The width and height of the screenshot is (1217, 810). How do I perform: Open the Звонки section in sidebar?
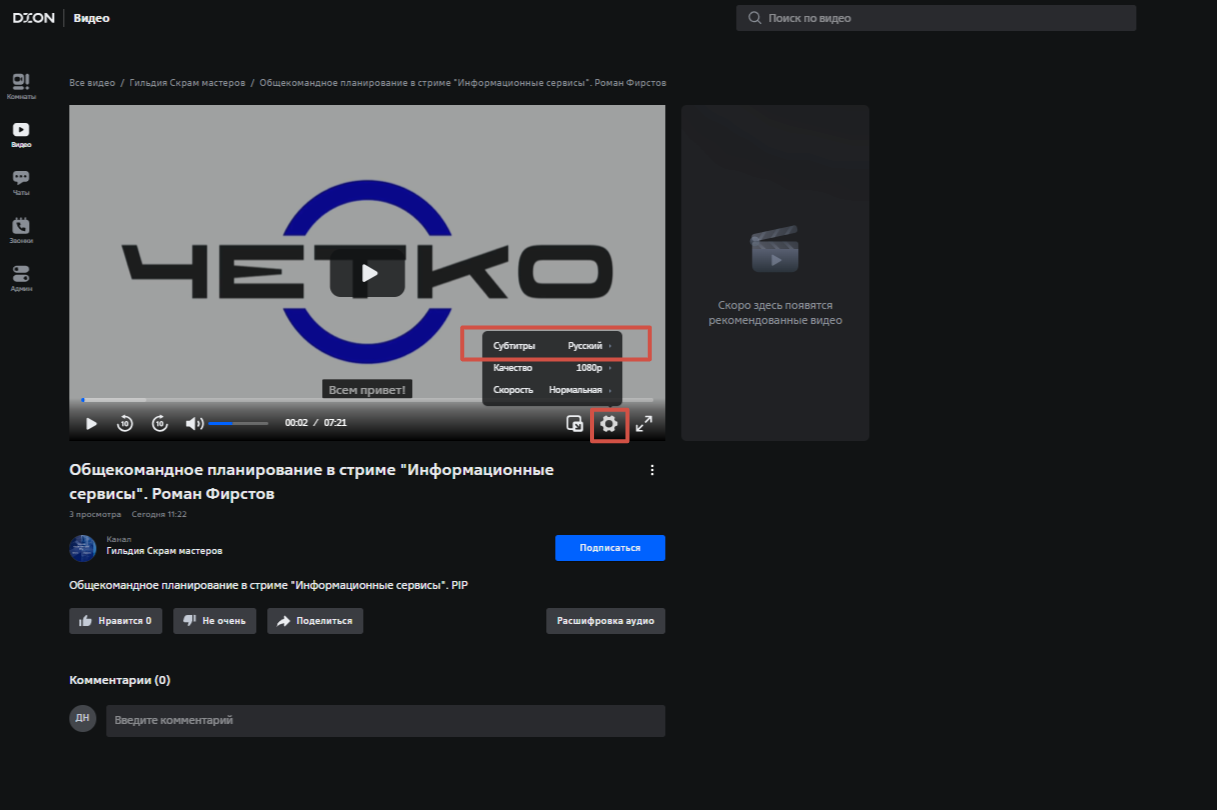pyautogui.click(x=21, y=231)
